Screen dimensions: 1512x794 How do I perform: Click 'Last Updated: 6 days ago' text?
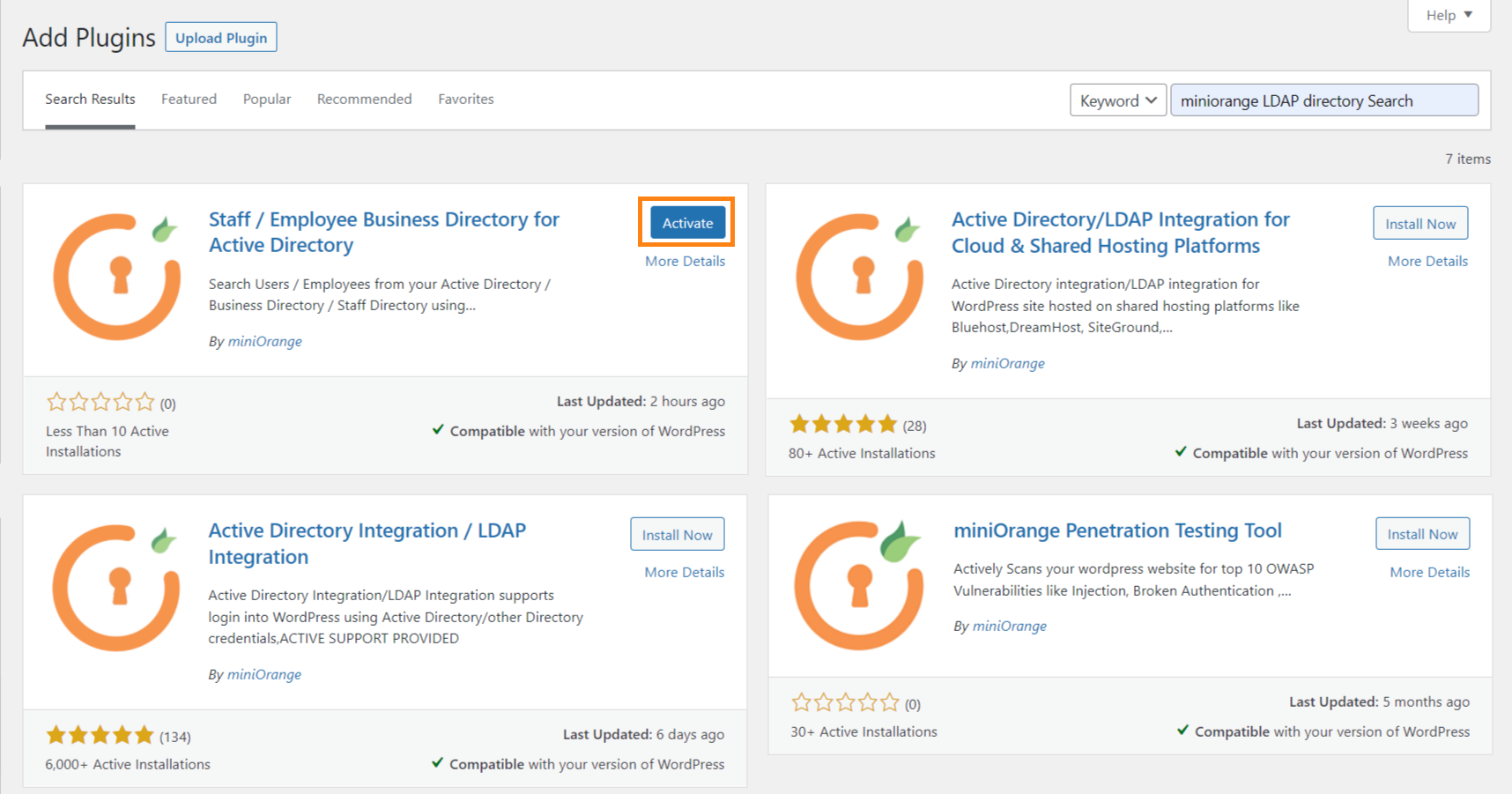(x=643, y=734)
